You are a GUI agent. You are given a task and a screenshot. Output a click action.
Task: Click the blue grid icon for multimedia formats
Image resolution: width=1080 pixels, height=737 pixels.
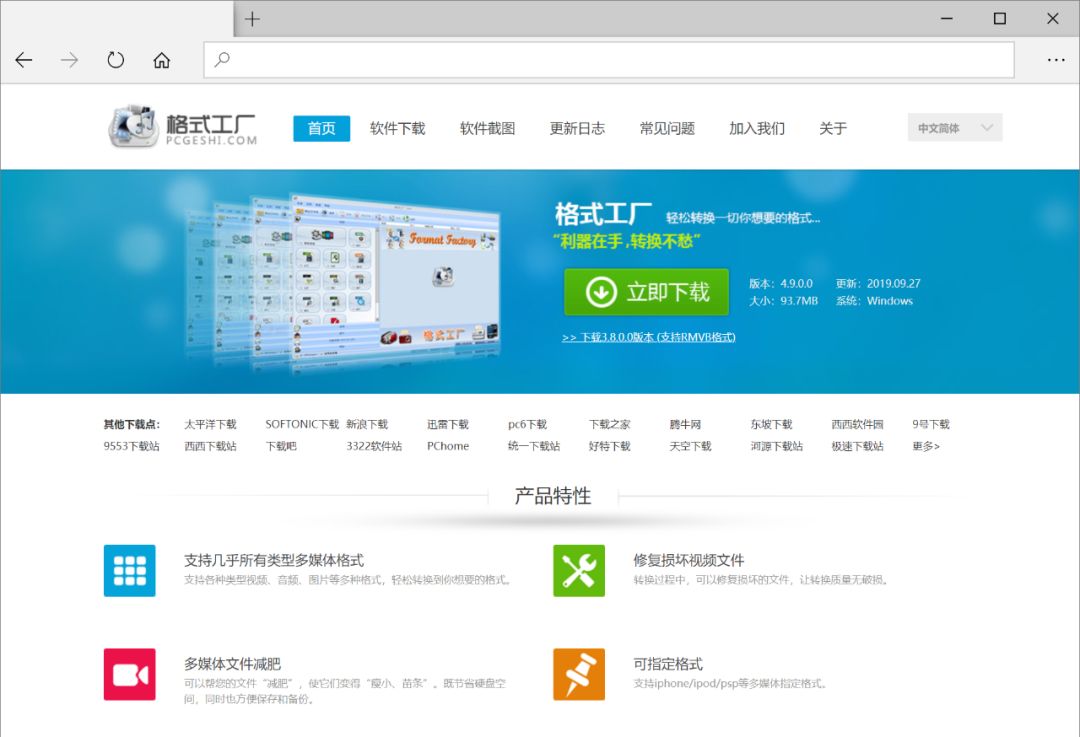129,570
